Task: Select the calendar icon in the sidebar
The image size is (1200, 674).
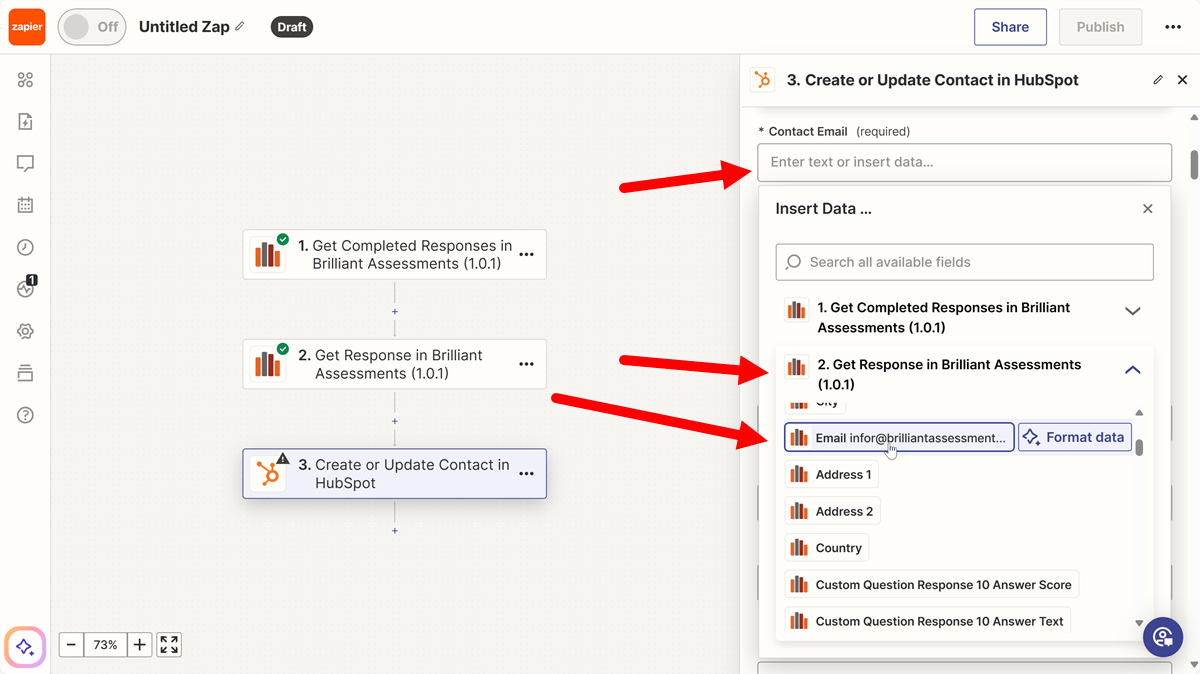Action: point(25,204)
